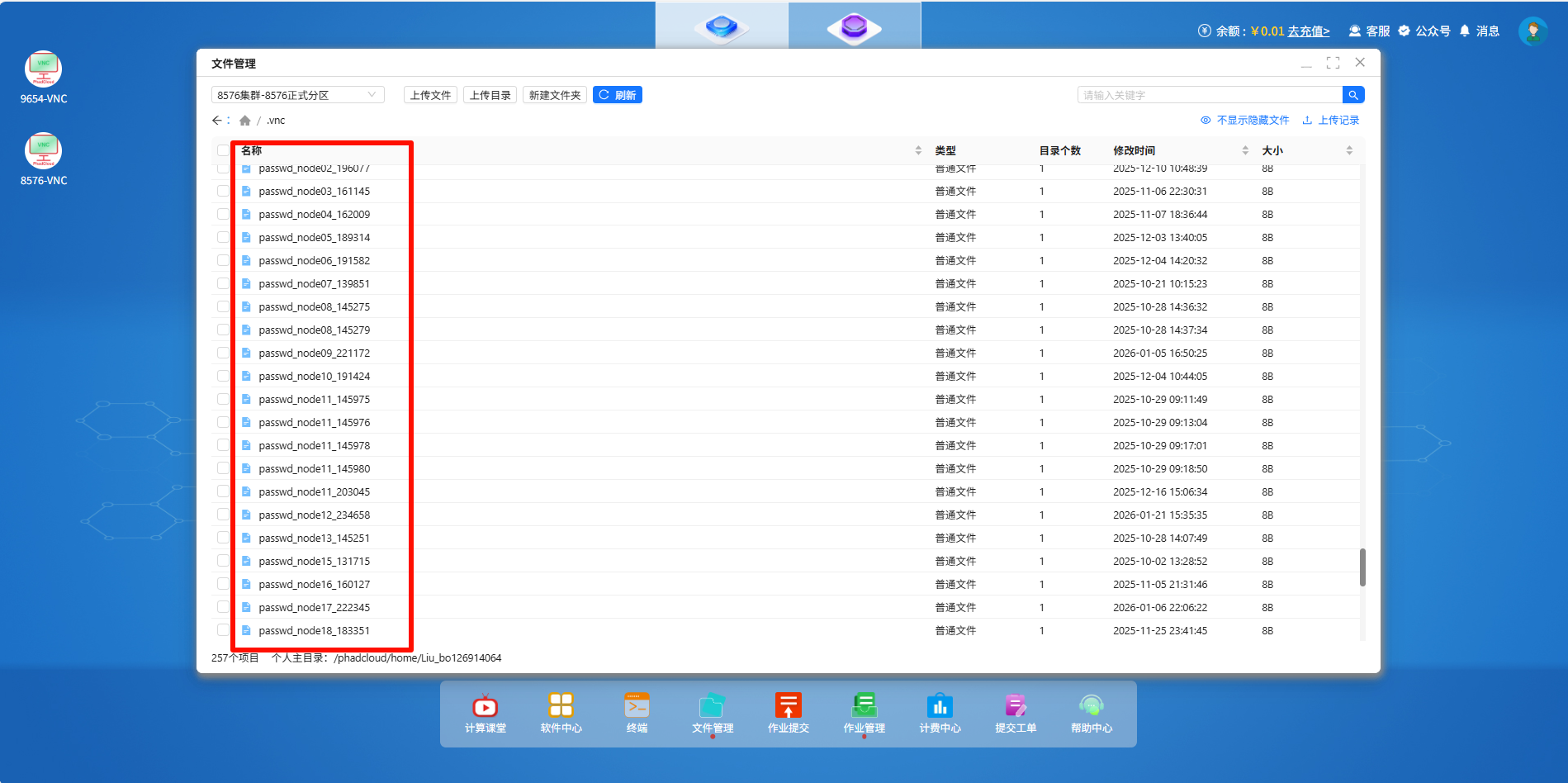1568x783 pixels.
Task: Tick the checkbox for passwd_node09_221172
Action: pos(223,353)
